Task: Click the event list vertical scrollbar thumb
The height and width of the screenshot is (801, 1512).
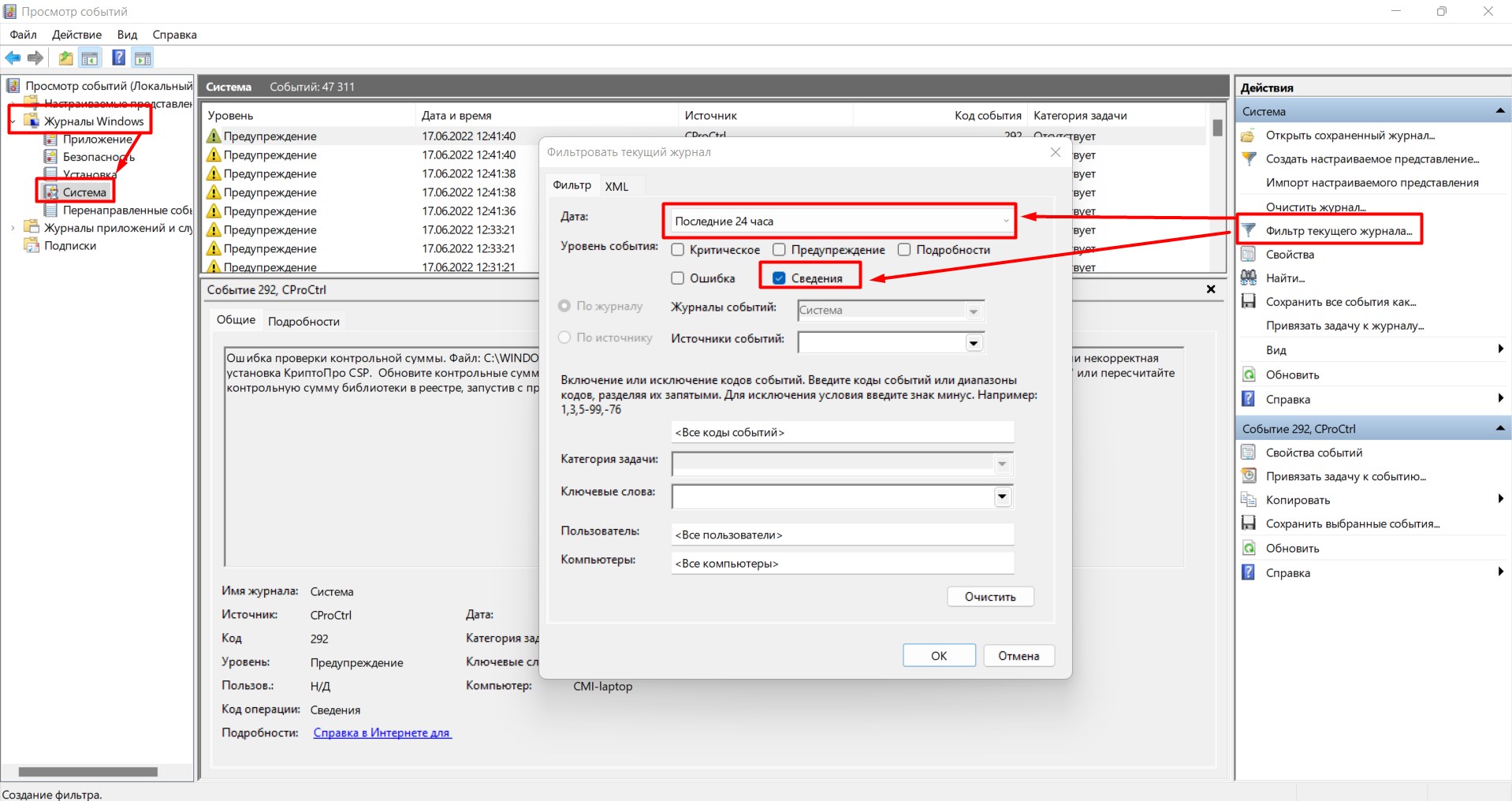Action: pyautogui.click(x=1217, y=127)
